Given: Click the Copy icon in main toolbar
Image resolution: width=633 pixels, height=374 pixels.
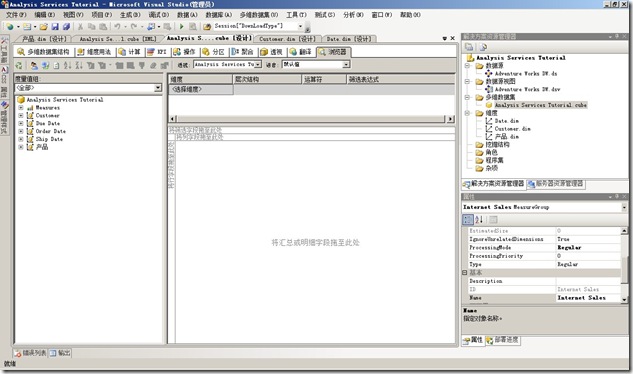Looking at the screenshot, I should [92, 27].
